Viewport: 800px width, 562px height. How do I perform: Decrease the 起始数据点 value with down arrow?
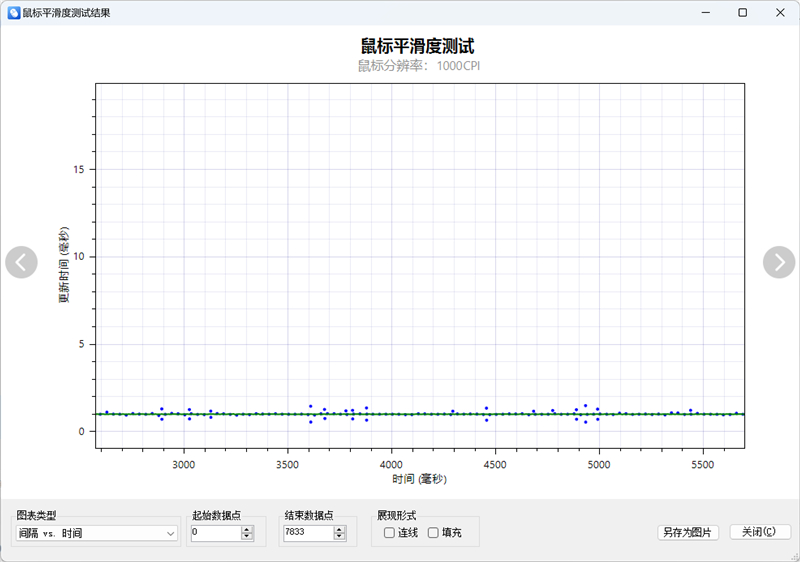tap(247, 538)
